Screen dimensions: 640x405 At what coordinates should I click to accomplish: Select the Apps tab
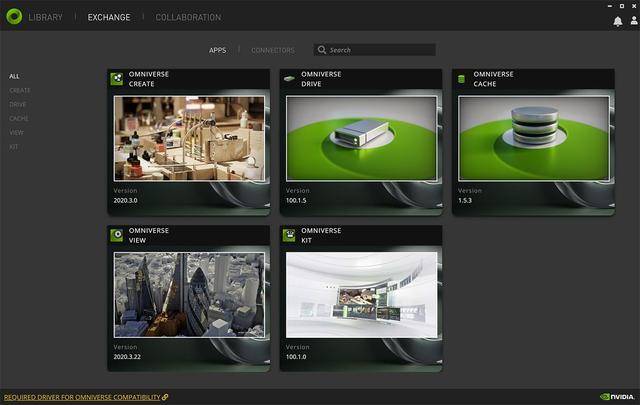click(218, 50)
